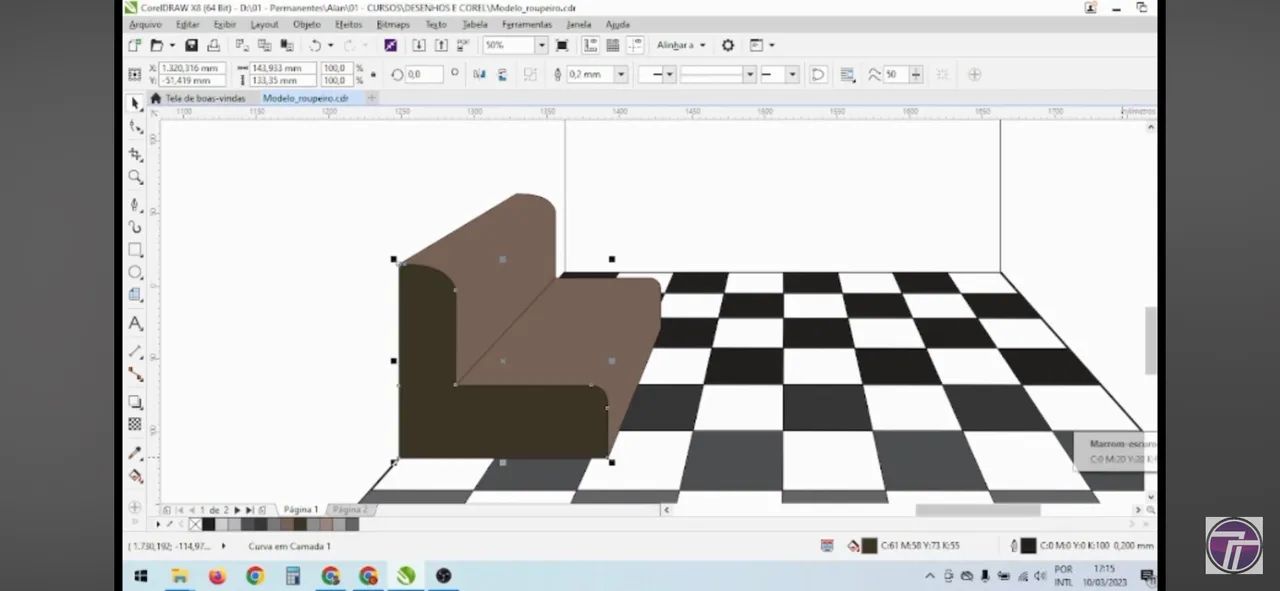
Task: Select the Text tool
Action: pyautogui.click(x=135, y=324)
